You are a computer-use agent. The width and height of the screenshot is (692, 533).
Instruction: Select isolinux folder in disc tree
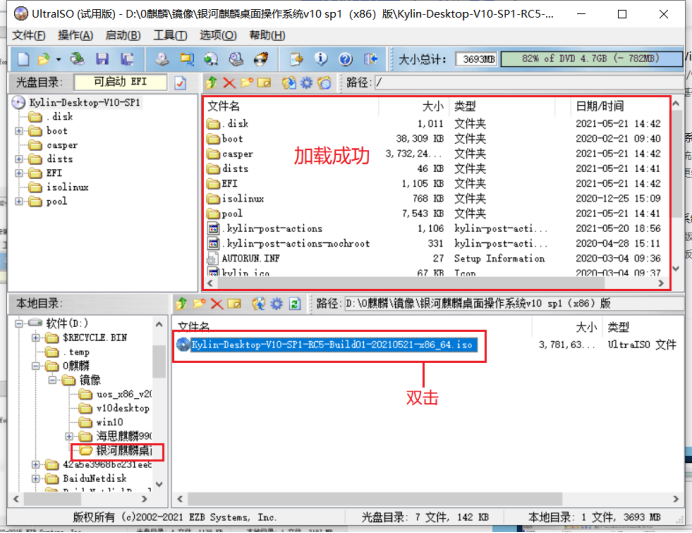[68, 188]
